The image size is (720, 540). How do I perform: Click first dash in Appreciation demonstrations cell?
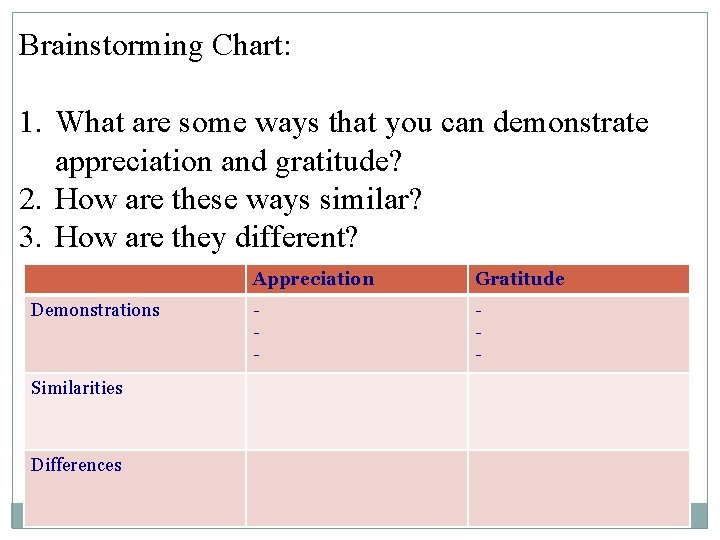click(x=257, y=311)
